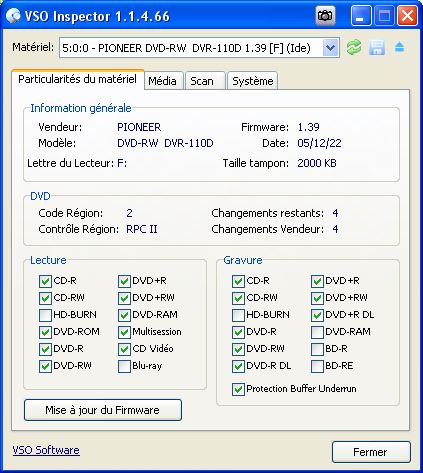Click the Mise à jour du Firmware button
Screen dimensions: 423x473
click(x=103, y=410)
